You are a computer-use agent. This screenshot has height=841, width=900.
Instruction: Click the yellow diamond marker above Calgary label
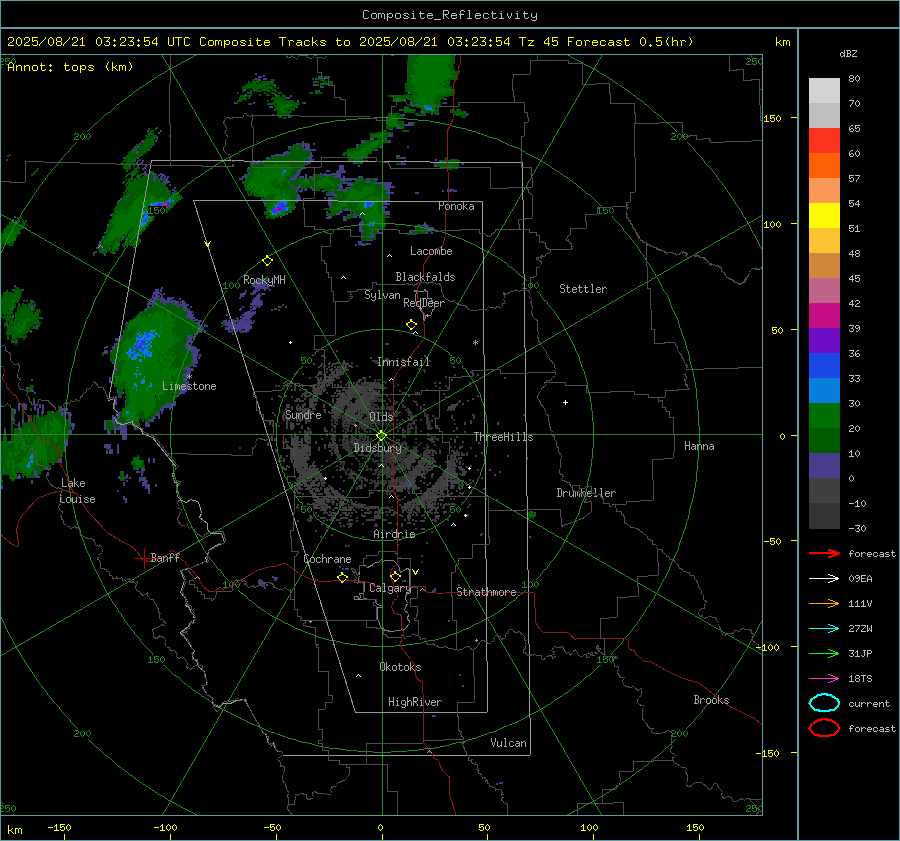[395, 576]
